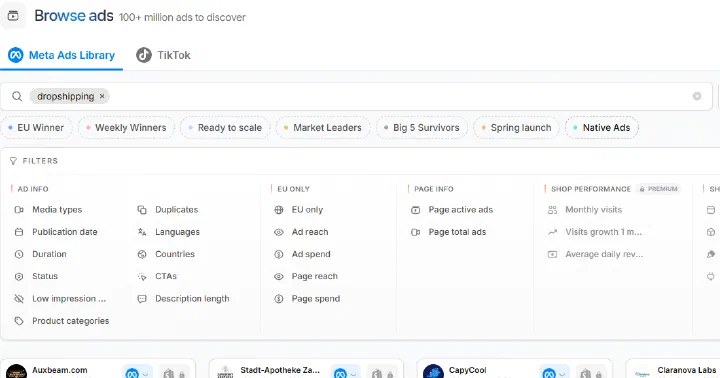Select the Ready to scale preset
This screenshot has width=720, height=378.
225,128
